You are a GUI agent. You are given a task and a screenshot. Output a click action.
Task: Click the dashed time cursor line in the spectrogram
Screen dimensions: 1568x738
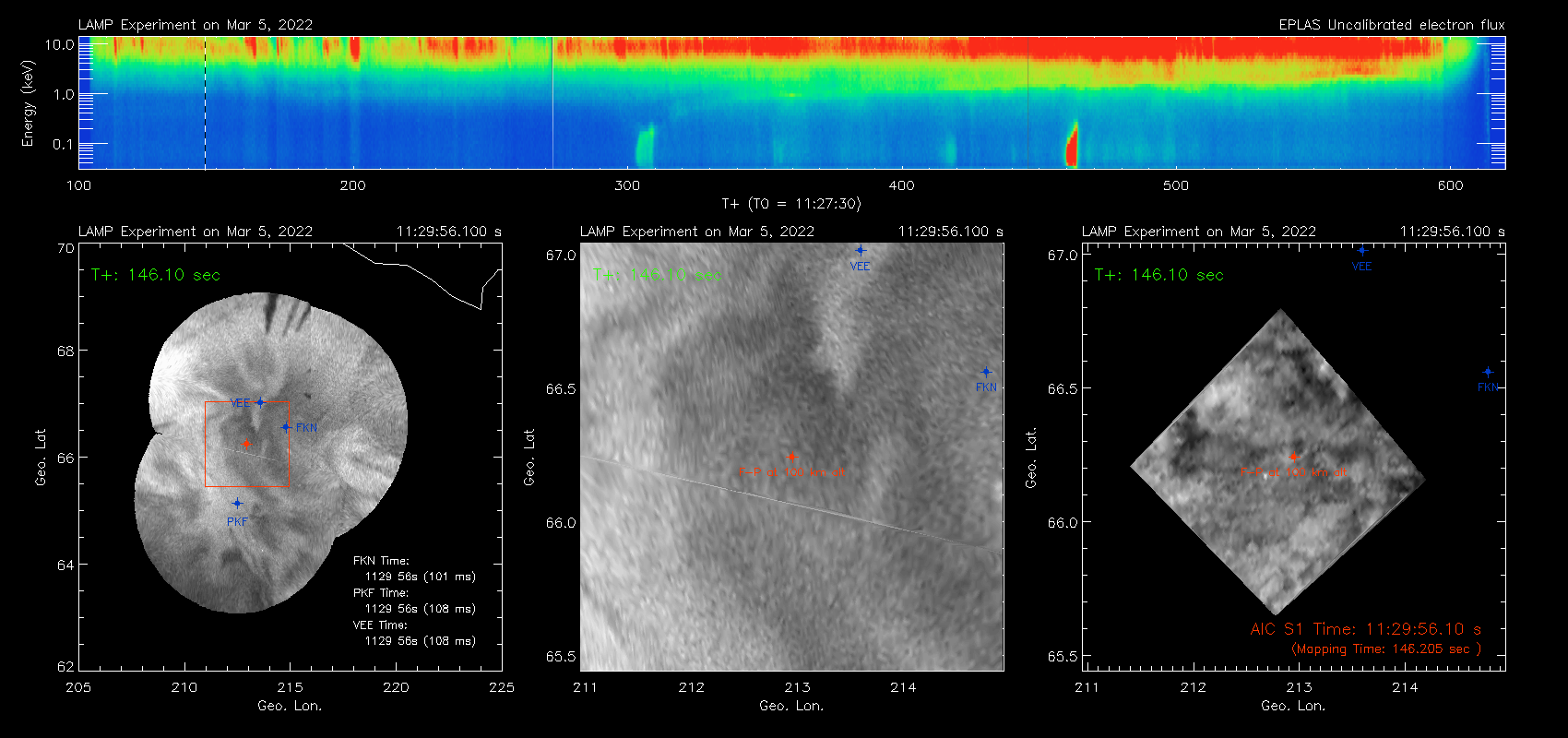(x=205, y=102)
